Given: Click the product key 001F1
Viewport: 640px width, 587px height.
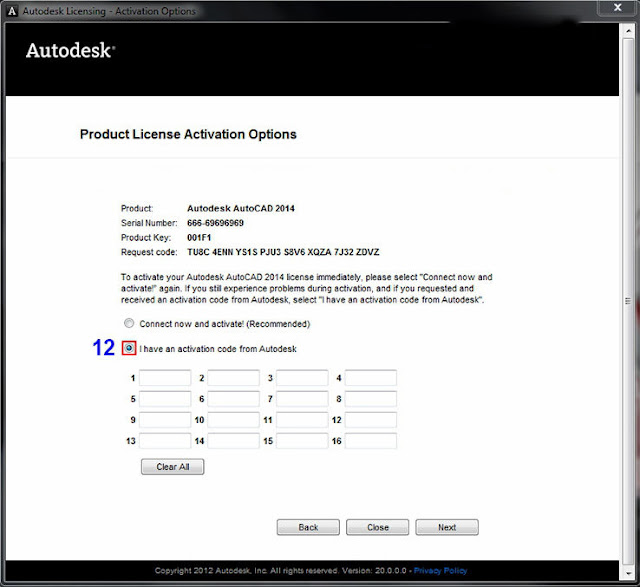Looking at the screenshot, I should click(x=199, y=238).
